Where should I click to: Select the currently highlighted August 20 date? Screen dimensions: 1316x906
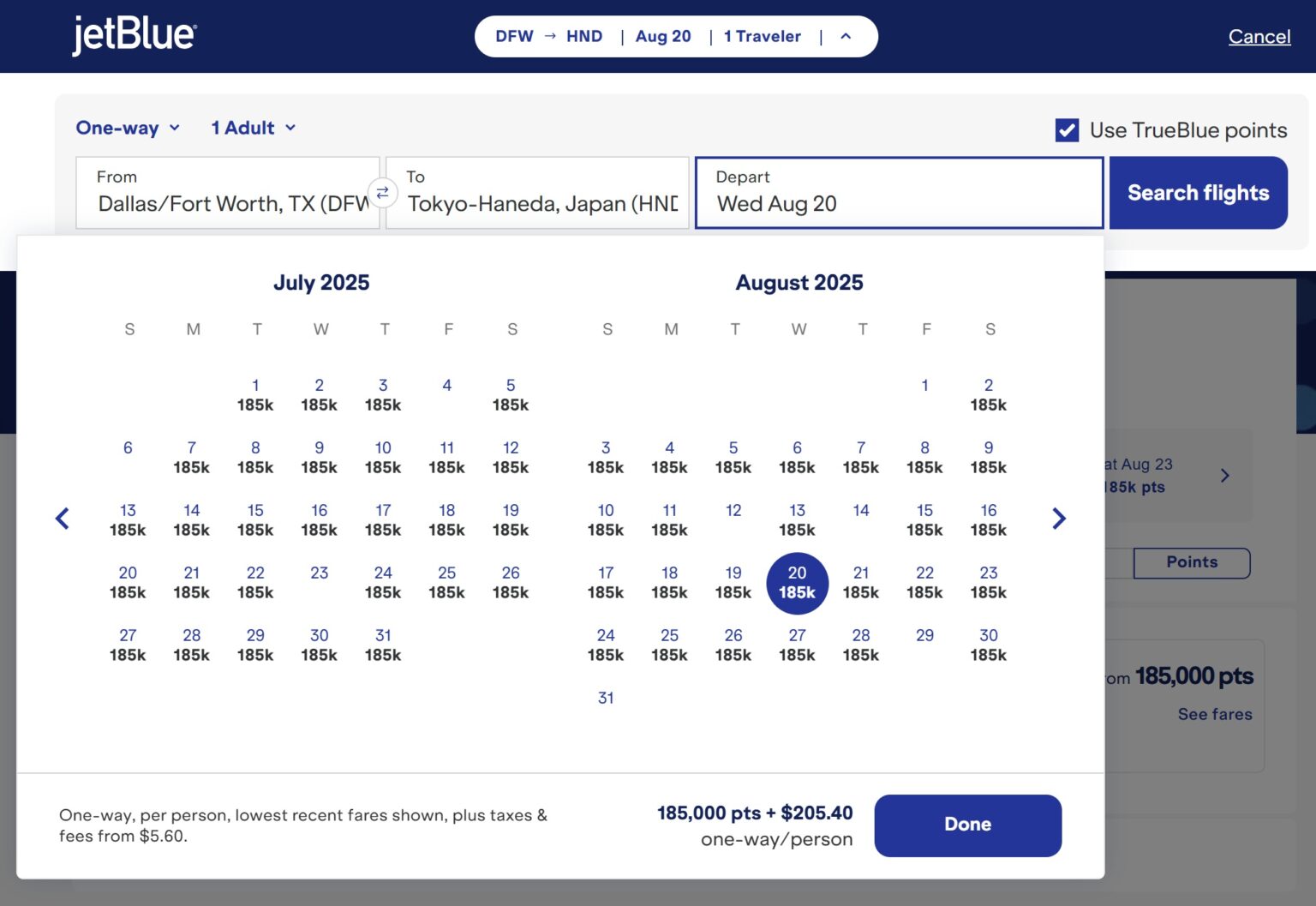(x=797, y=584)
